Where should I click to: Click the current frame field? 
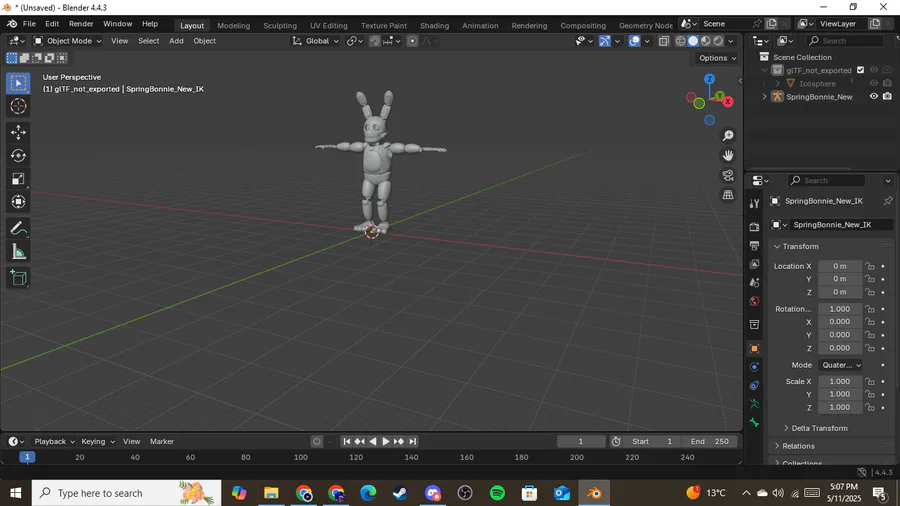581,441
